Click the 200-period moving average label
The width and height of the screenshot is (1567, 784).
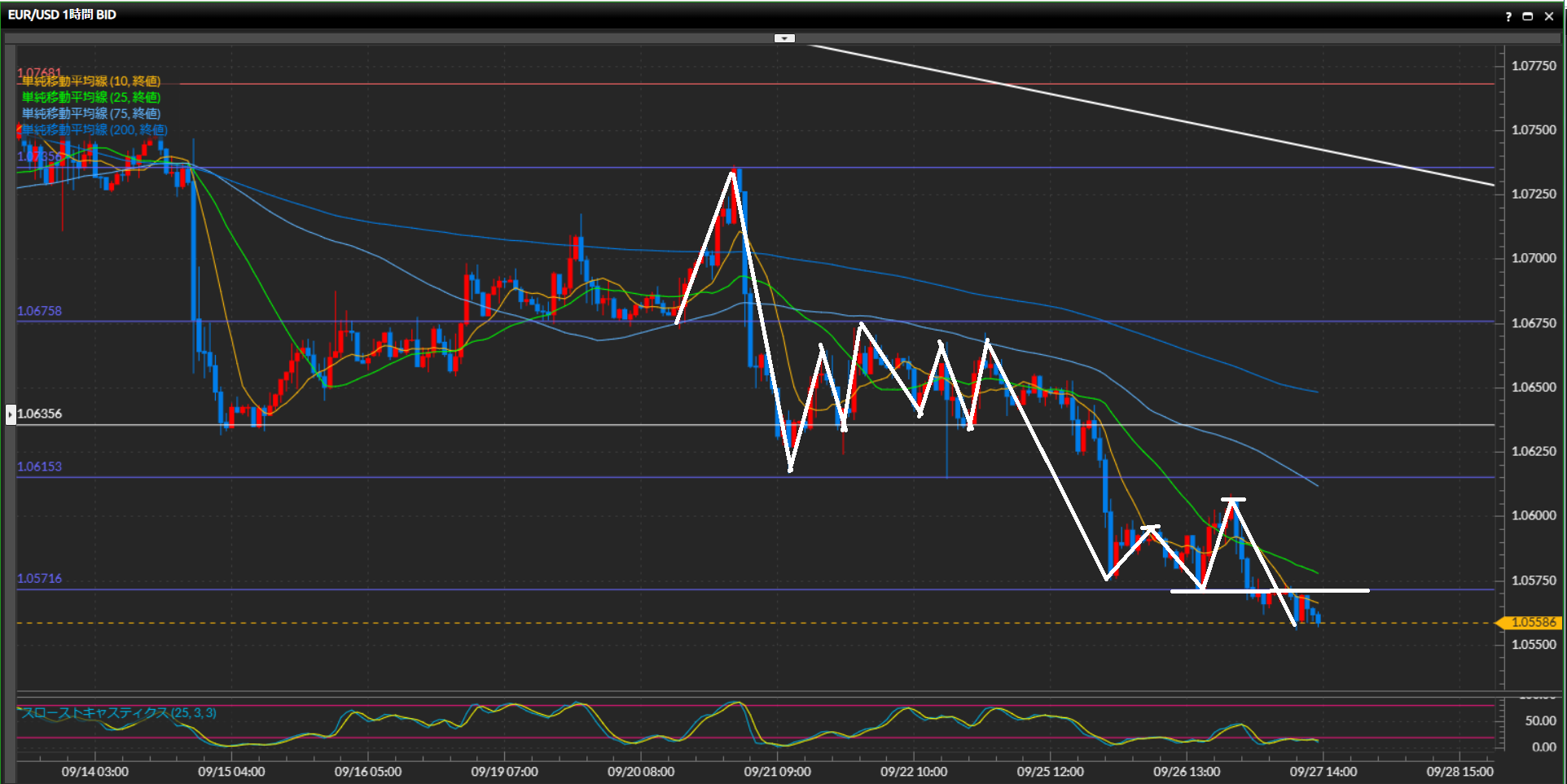pyautogui.click(x=94, y=130)
